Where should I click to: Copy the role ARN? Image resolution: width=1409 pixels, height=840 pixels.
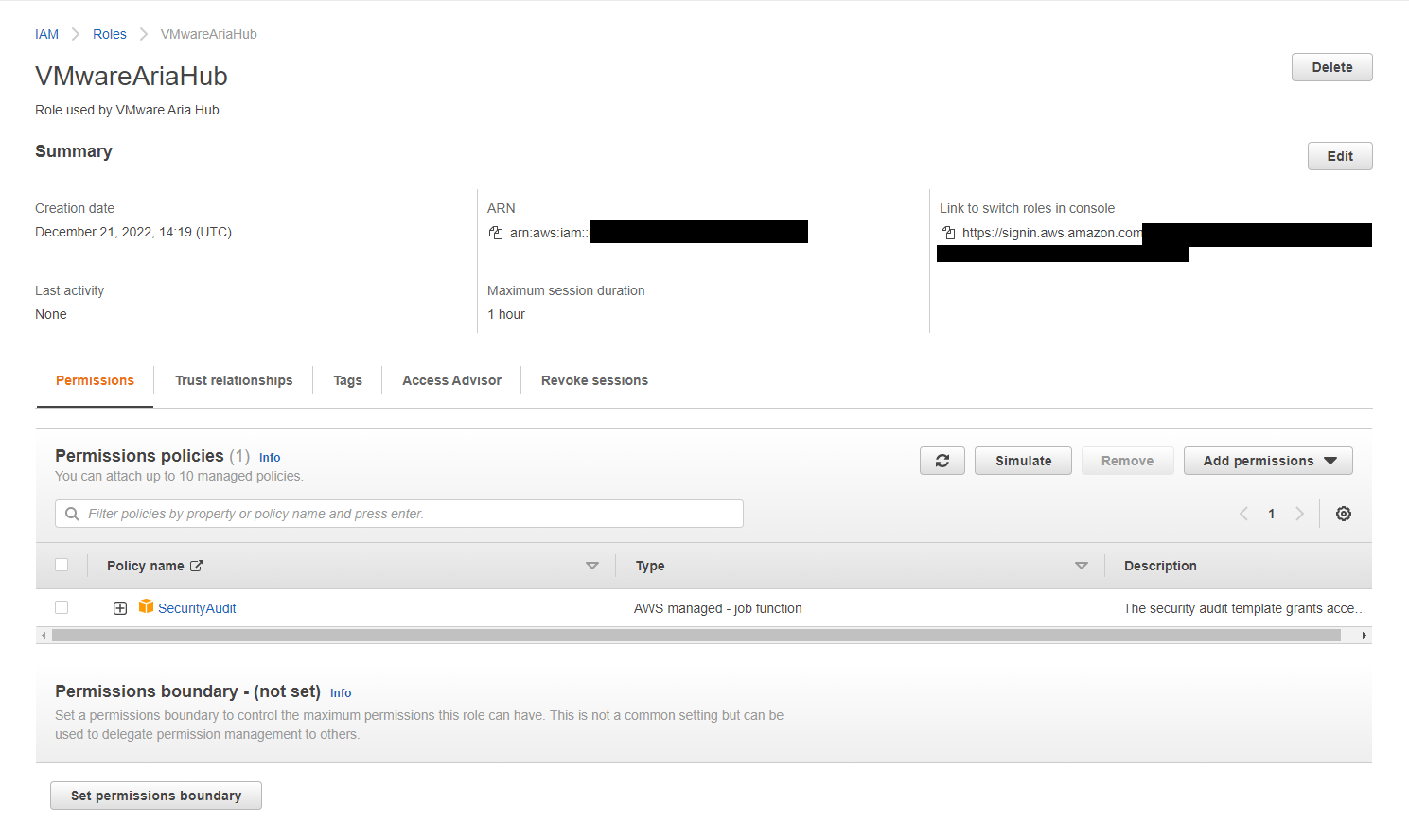[x=496, y=232]
